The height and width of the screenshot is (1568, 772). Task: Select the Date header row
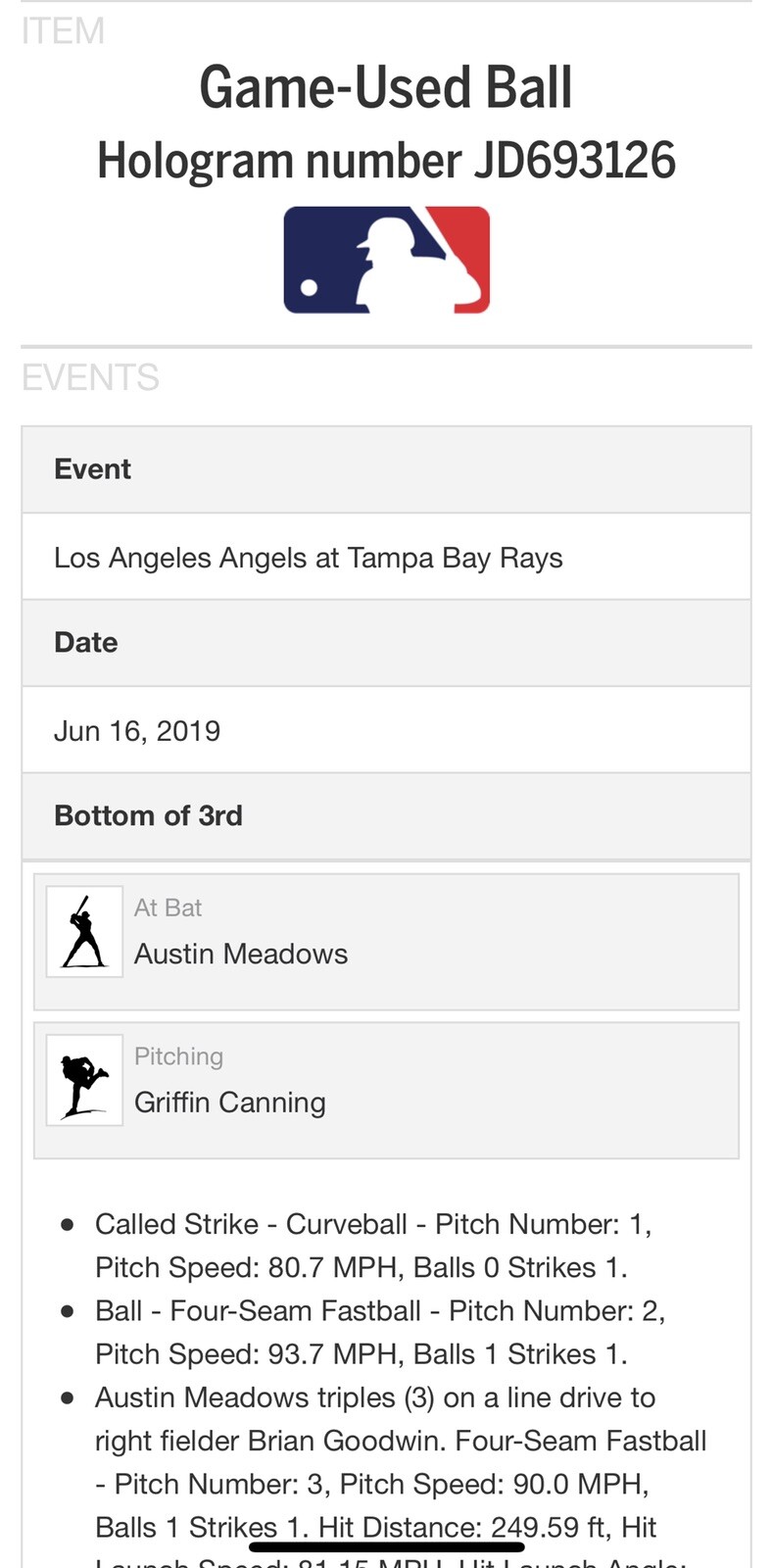[386, 643]
